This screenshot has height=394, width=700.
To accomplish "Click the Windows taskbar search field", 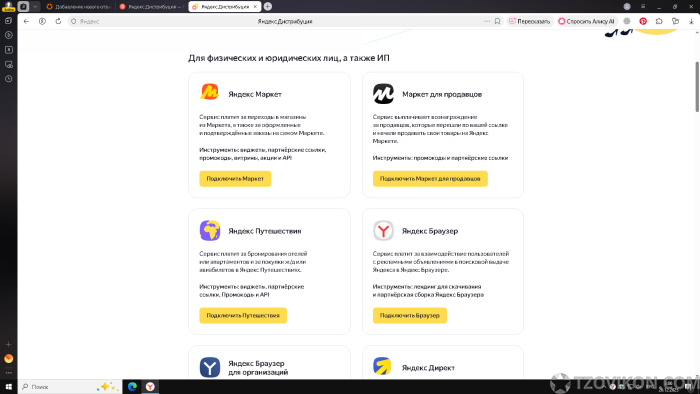I will pos(70,386).
